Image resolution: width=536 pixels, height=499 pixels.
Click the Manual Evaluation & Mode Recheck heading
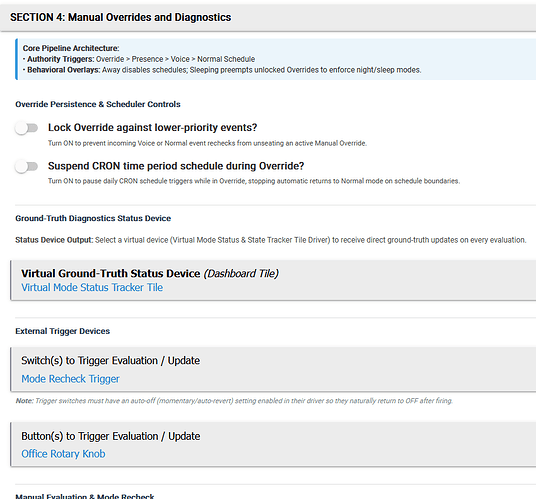pos(85,496)
